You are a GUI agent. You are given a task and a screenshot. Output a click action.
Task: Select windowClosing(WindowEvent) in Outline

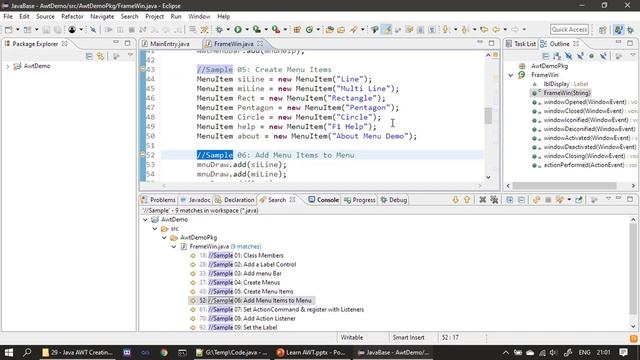pos(584,156)
